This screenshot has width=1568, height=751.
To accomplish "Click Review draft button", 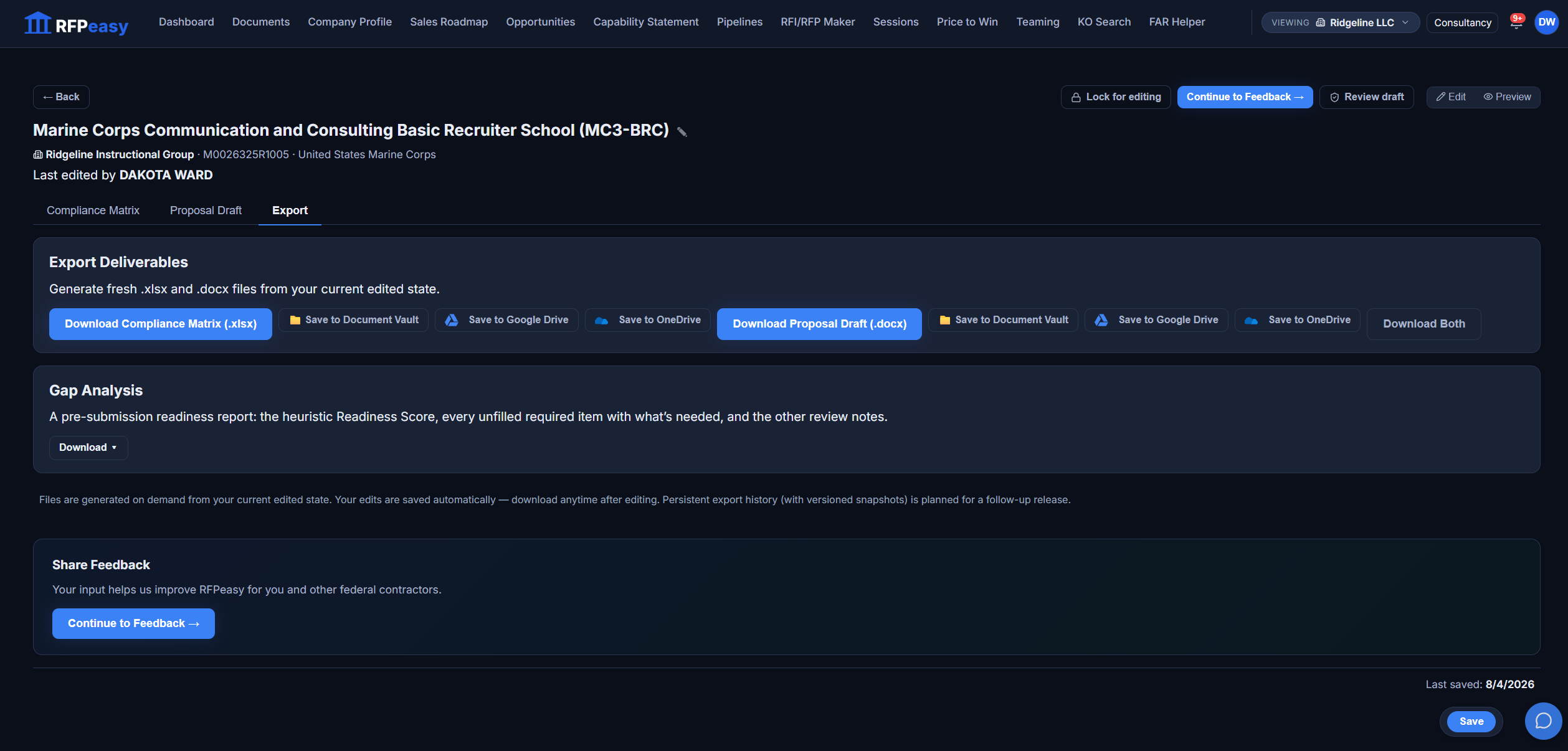I will click(x=1367, y=97).
